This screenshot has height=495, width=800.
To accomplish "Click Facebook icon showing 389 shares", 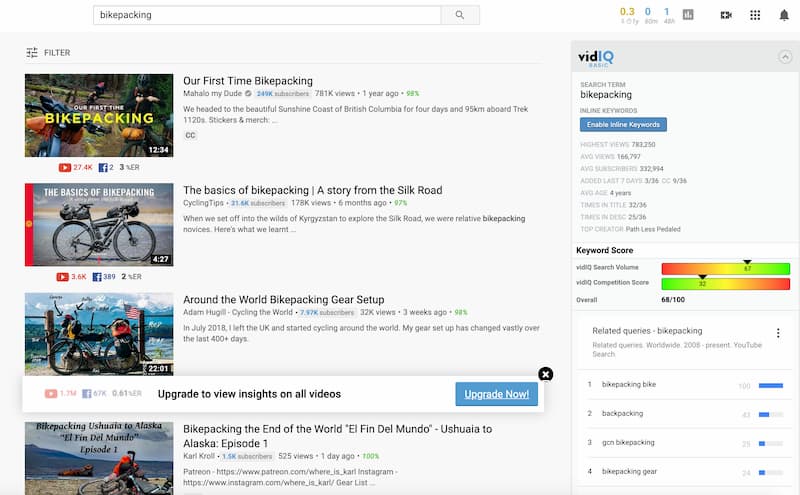I will 96,277.
